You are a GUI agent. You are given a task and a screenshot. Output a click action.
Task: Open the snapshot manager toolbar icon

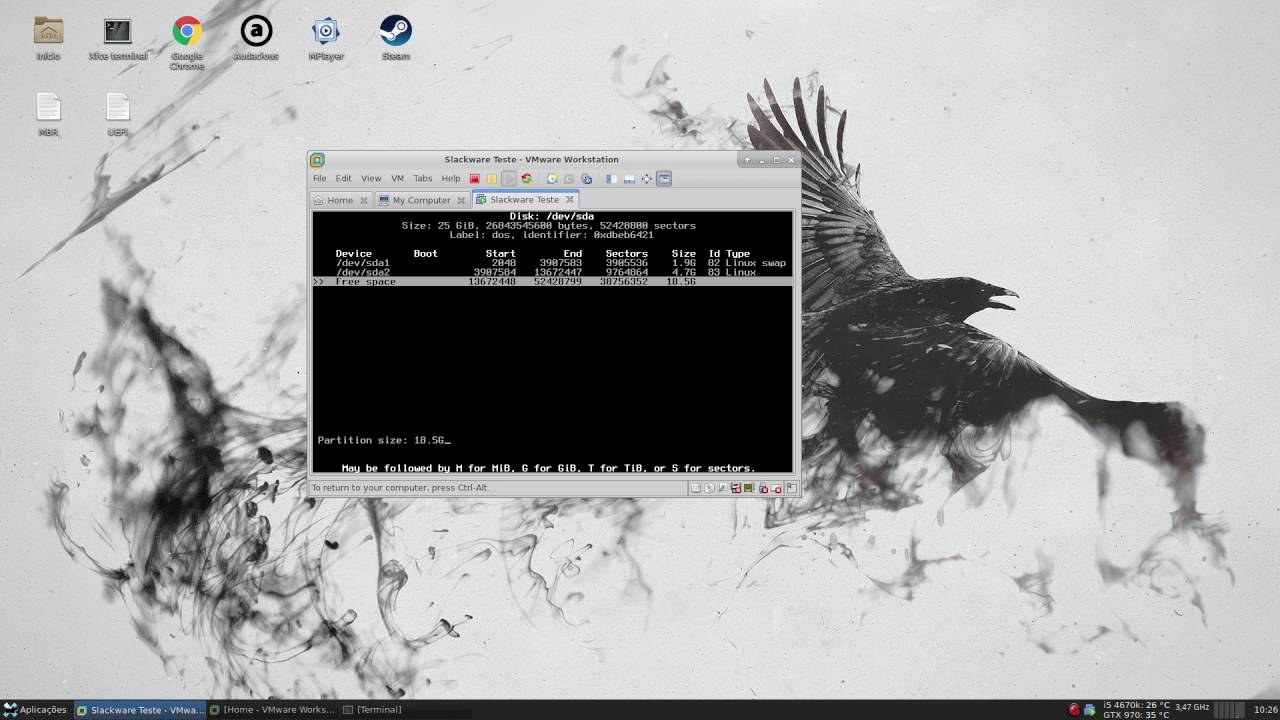point(587,179)
